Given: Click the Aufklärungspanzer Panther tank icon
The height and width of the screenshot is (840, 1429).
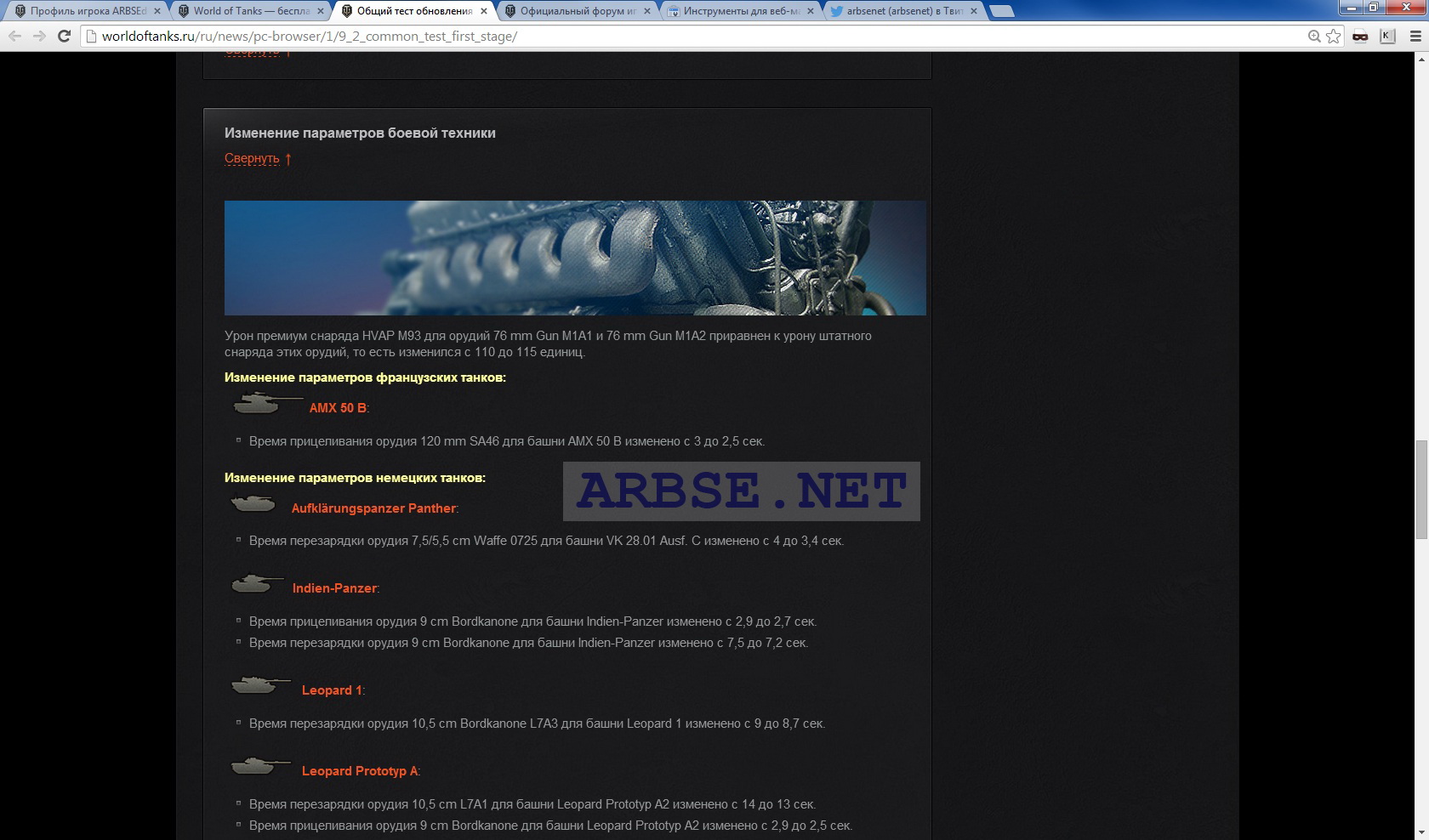Looking at the screenshot, I should [253, 503].
